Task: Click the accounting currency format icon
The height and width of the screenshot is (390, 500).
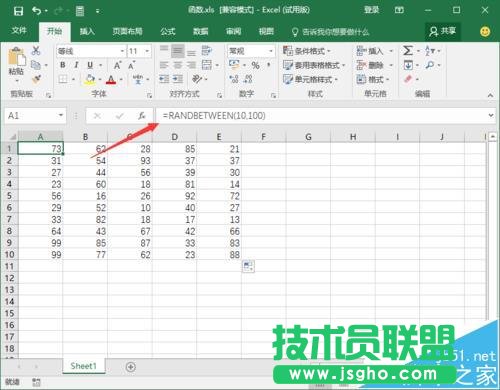Action: [x=234, y=64]
